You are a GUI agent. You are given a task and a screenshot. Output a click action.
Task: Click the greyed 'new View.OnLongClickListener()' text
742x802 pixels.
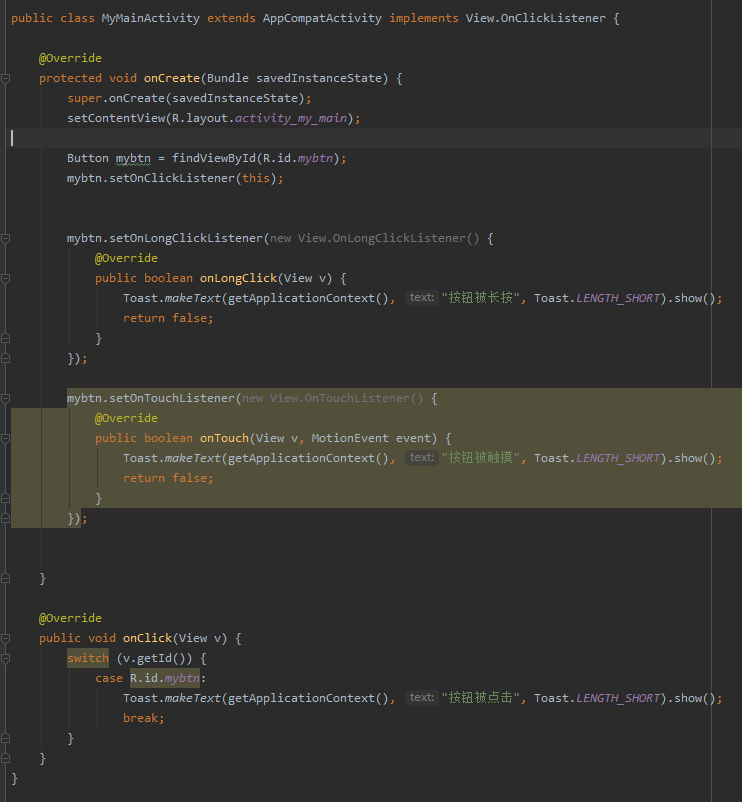(x=374, y=238)
